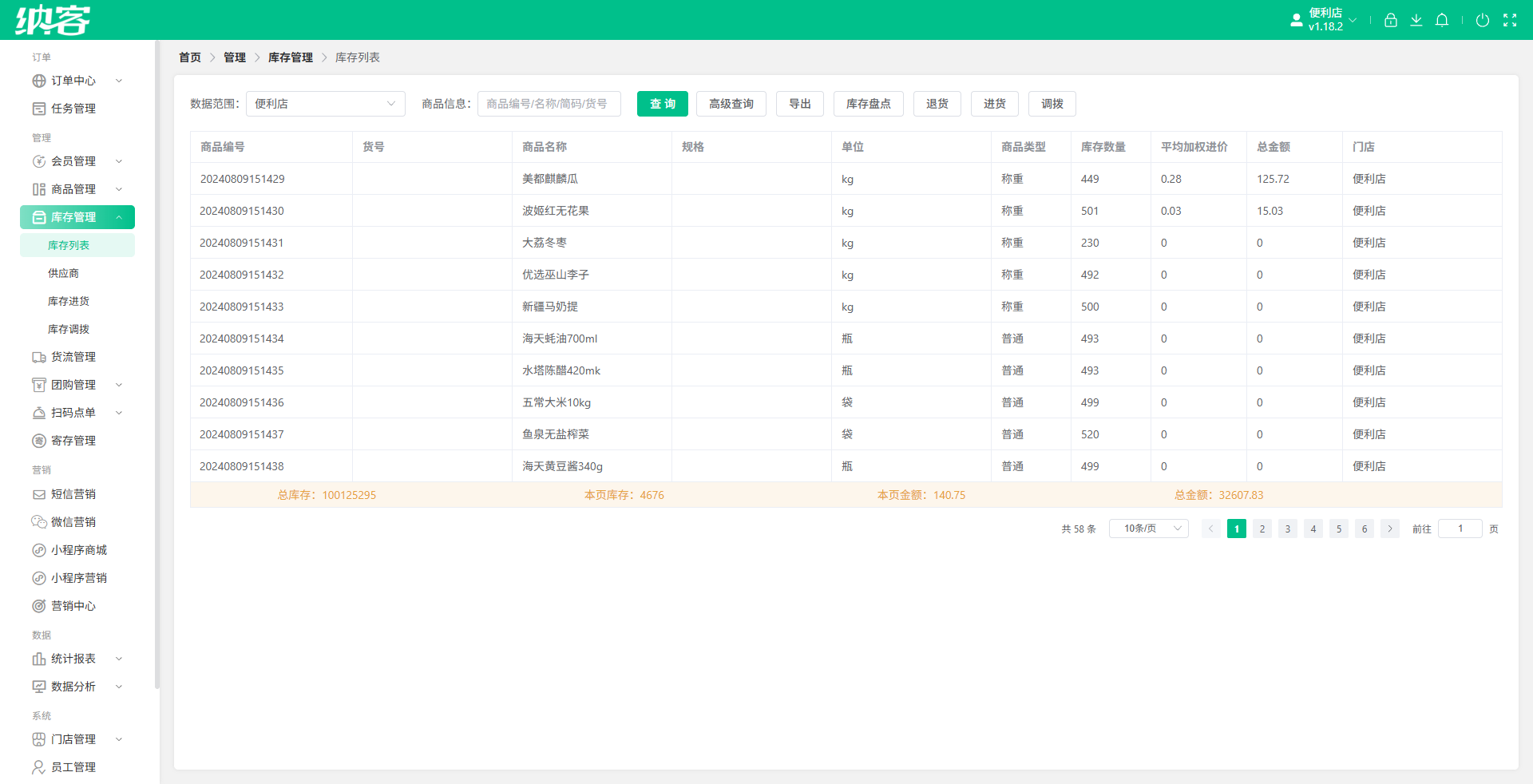Click the 营销中心 target icon
The image size is (1533, 784).
tap(39, 606)
